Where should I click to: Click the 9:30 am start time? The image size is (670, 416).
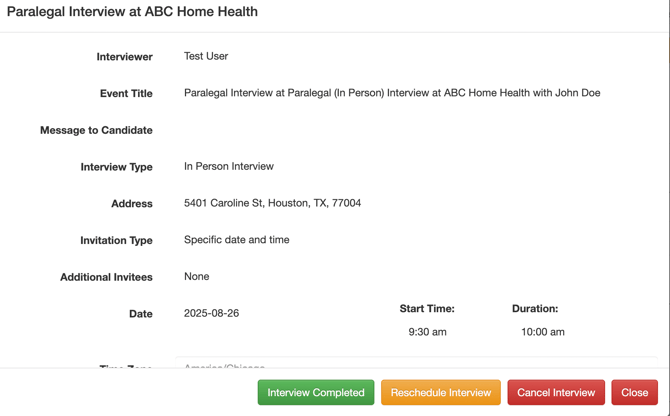click(427, 332)
